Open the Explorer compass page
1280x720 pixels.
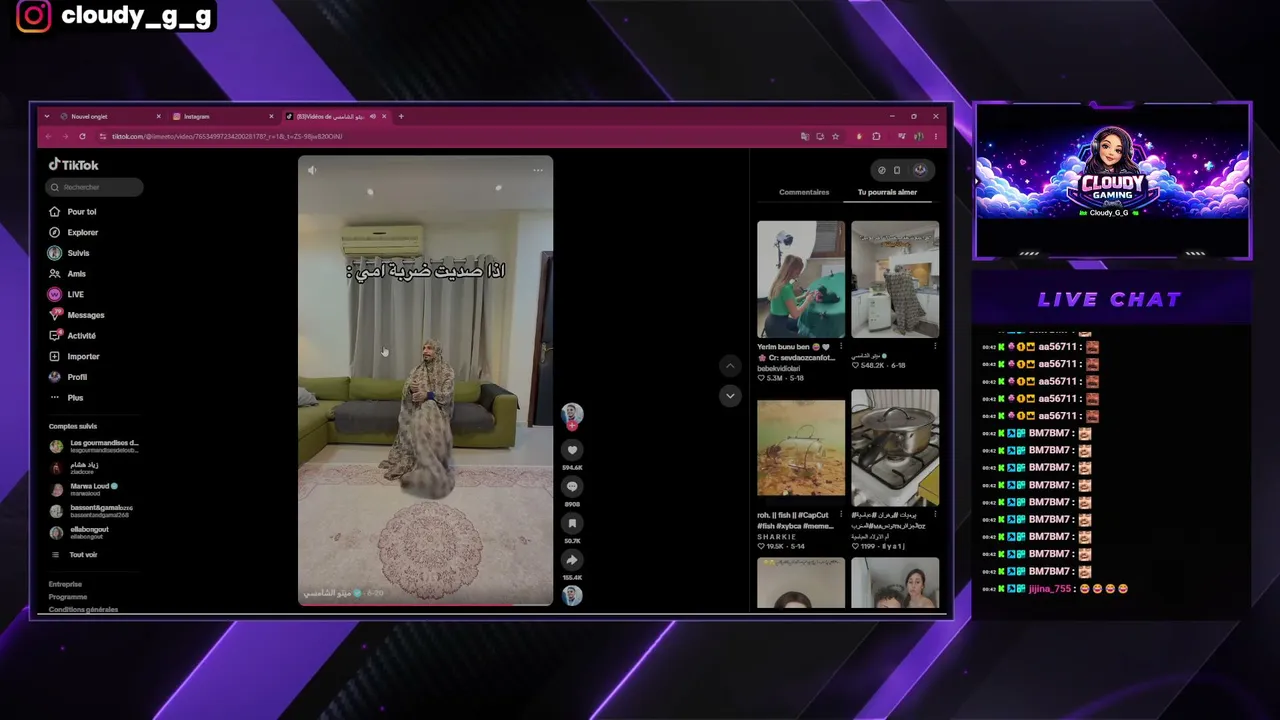point(74,232)
